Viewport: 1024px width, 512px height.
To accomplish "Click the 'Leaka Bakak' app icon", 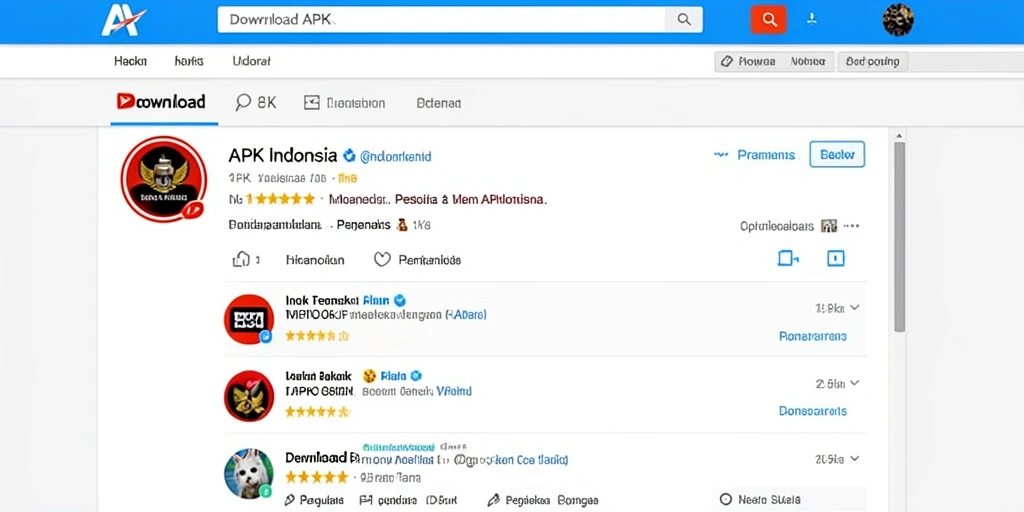I will (x=249, y=396).
